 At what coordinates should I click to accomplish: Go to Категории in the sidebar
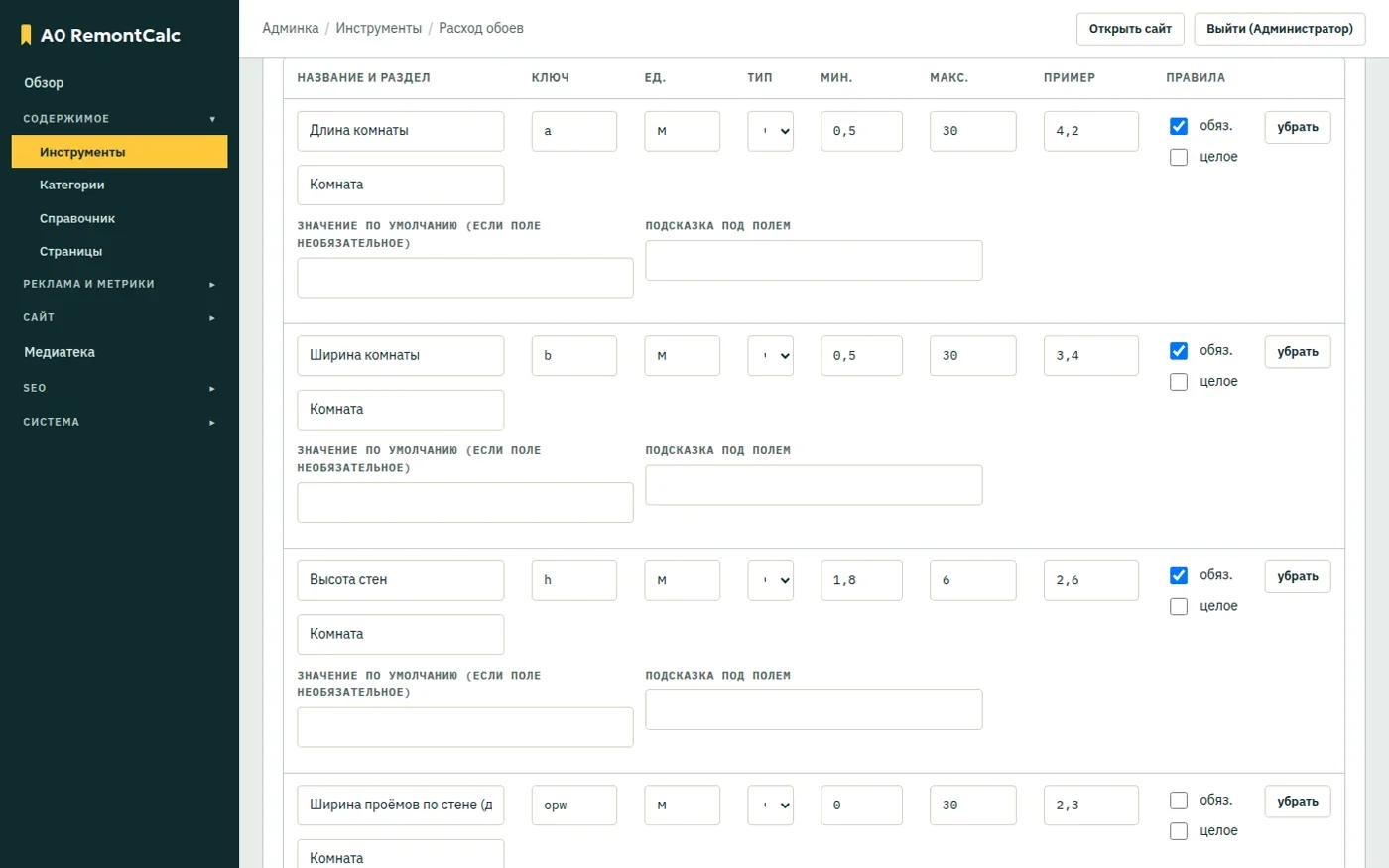click(x=119, y=186)
